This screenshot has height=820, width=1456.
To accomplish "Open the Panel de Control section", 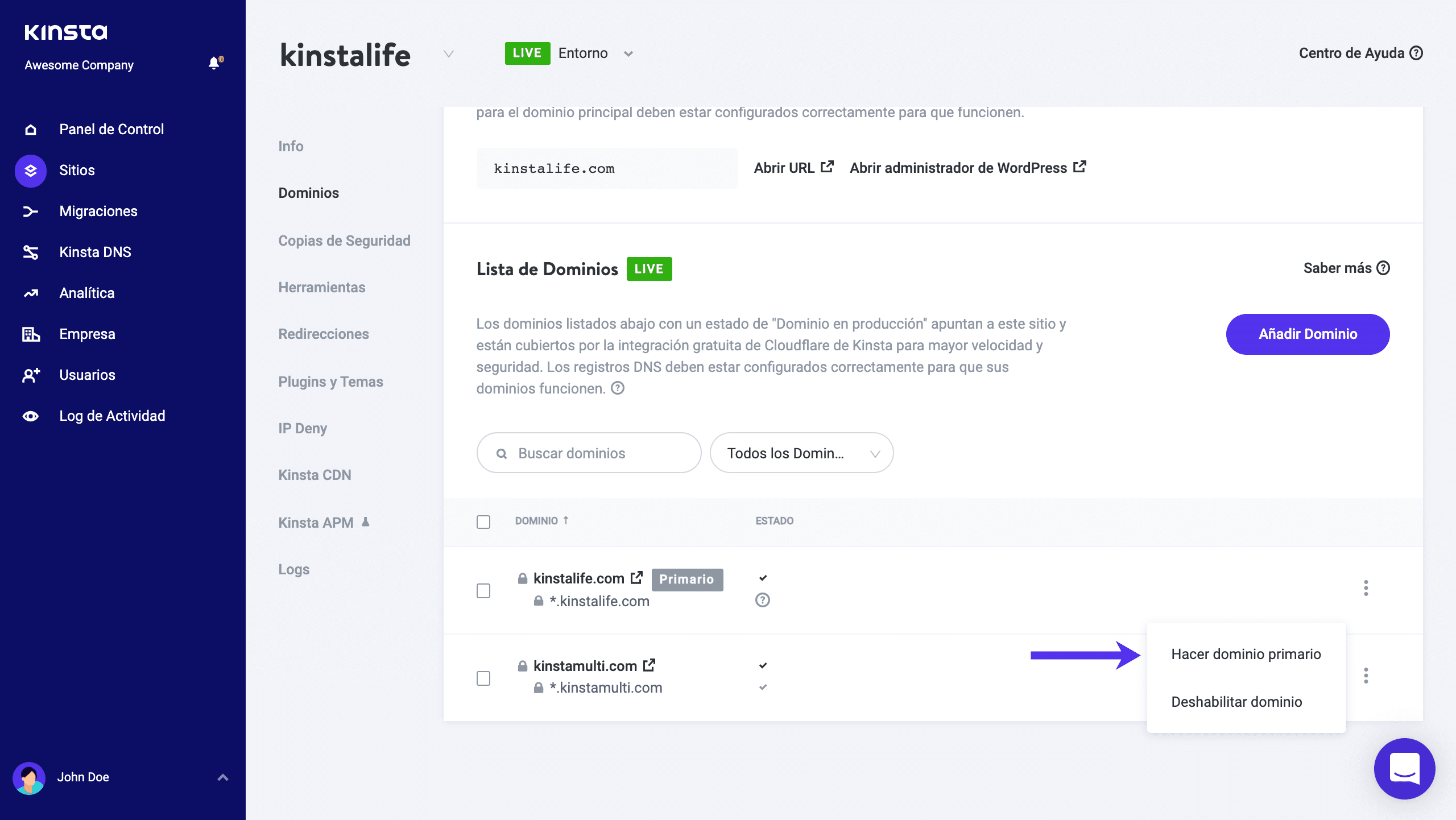I will point(111,129).
